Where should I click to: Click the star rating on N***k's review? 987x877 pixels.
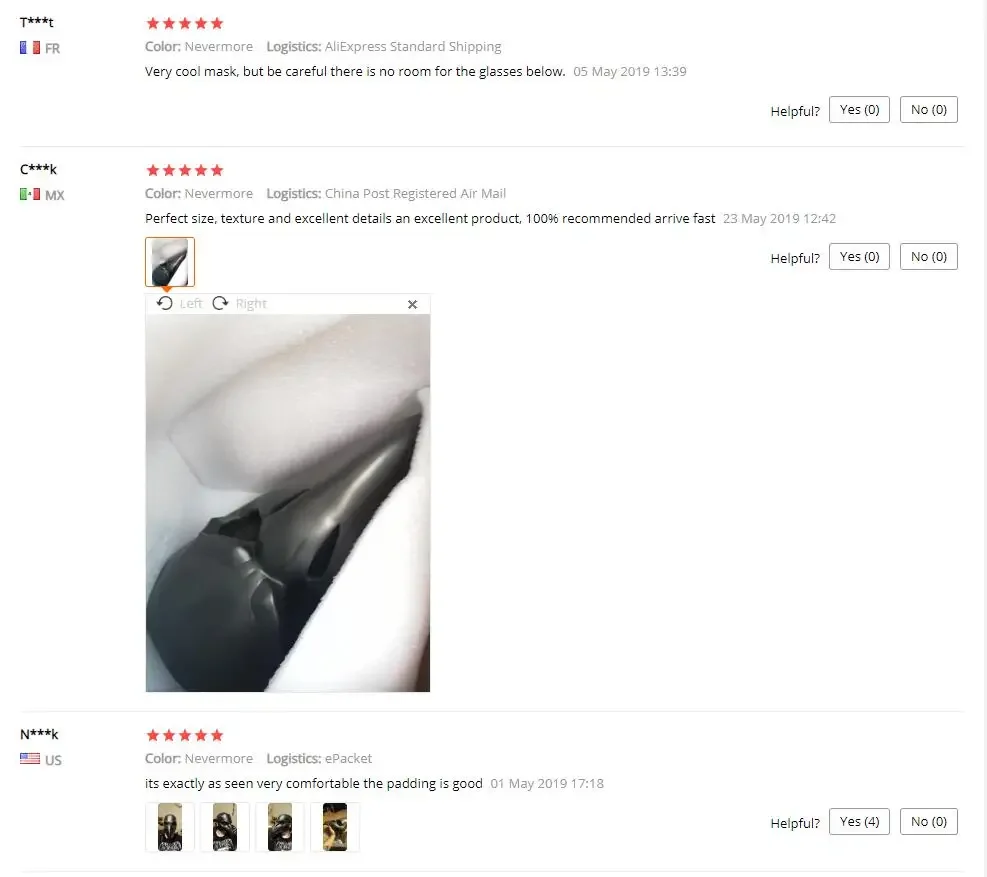(x=184, y=735)
